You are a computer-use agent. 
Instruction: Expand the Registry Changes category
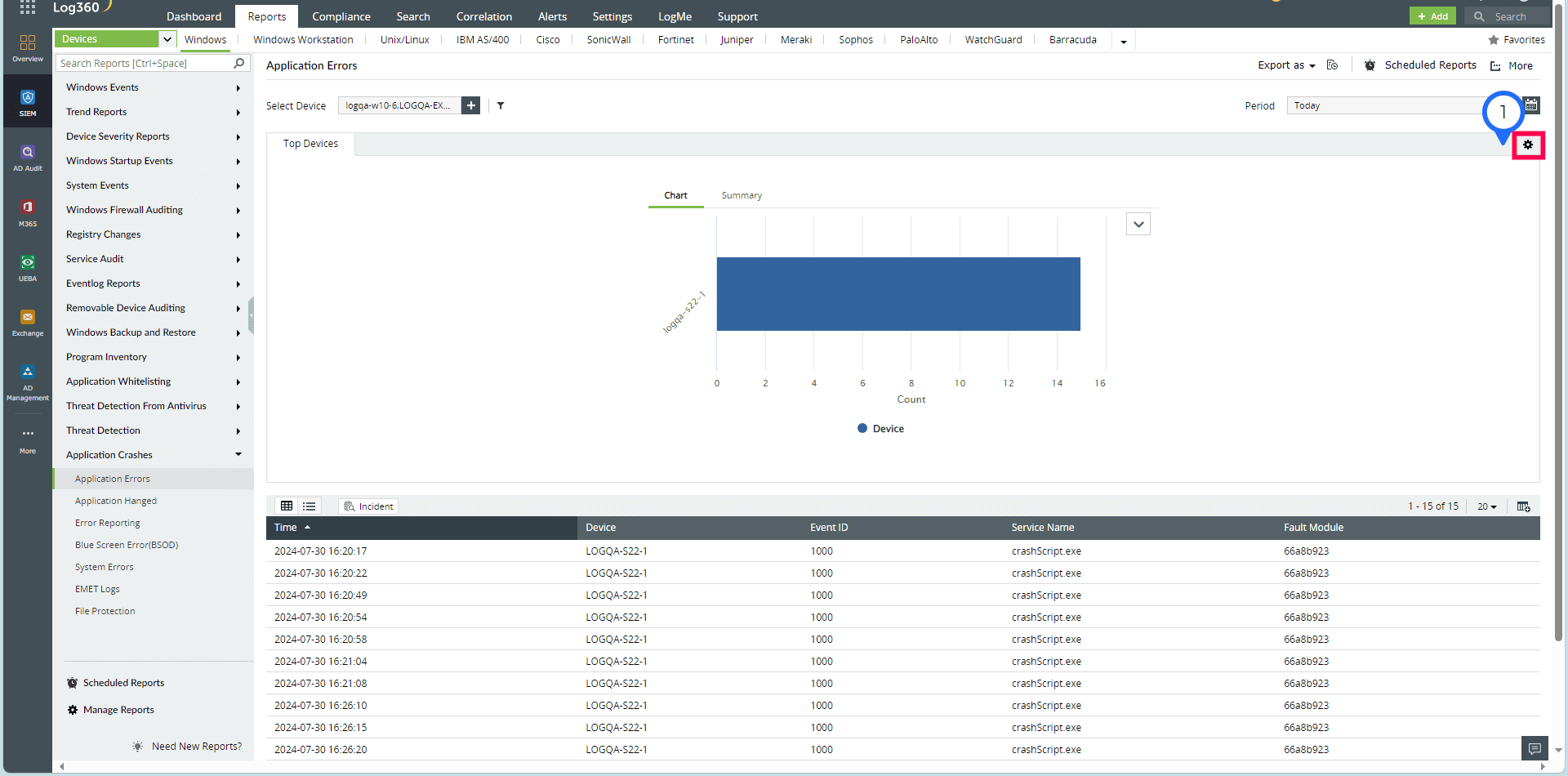(154, 234)
